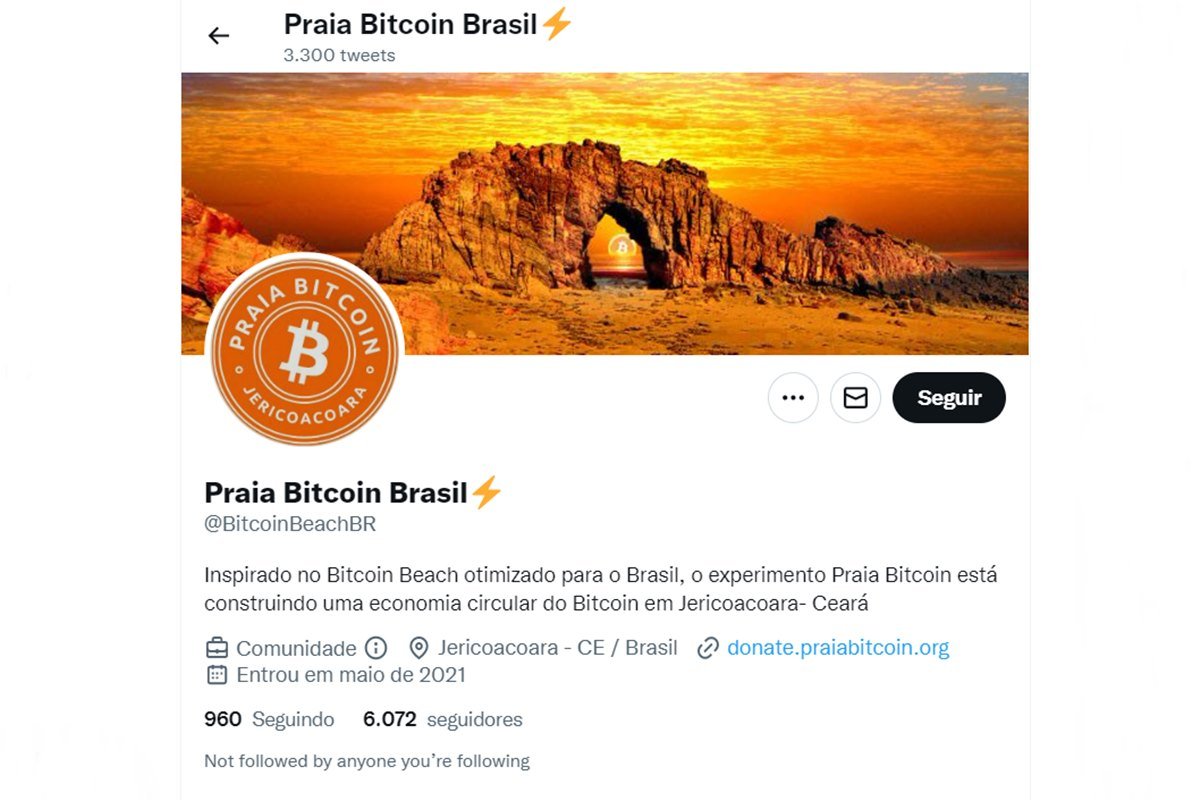The width and height of the screenshot is (1200, 800).
Task: Click the @BitcoinBeachBR handle
Action: (290, 524)
